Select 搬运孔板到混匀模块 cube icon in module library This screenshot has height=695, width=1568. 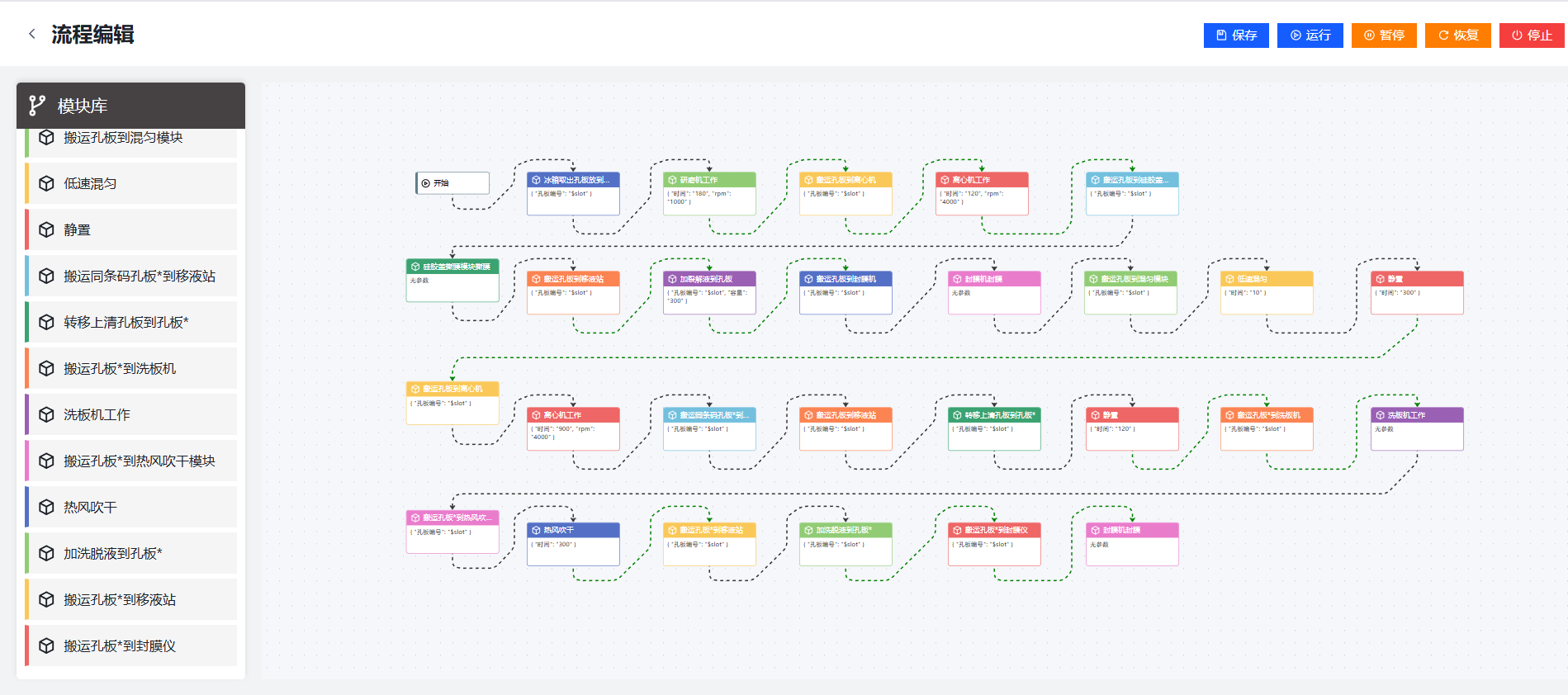tap(47, 138)
